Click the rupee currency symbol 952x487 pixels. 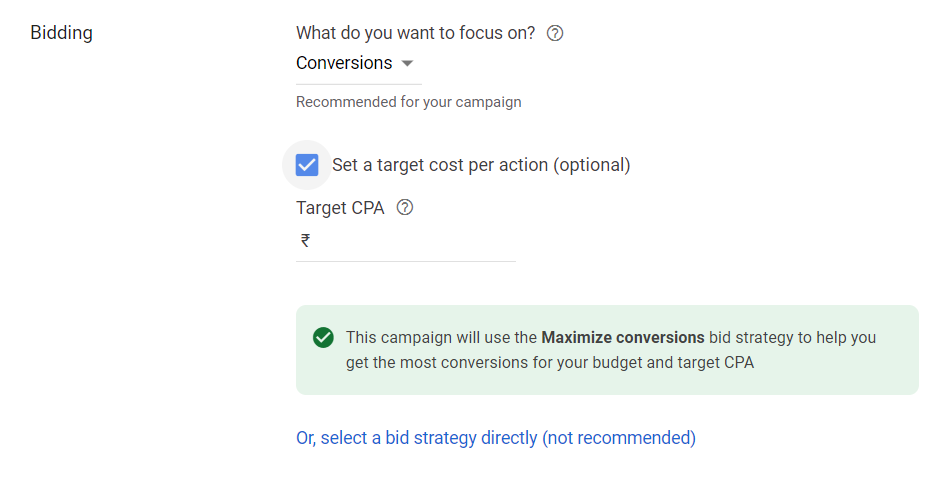click(x=305, y=240)
